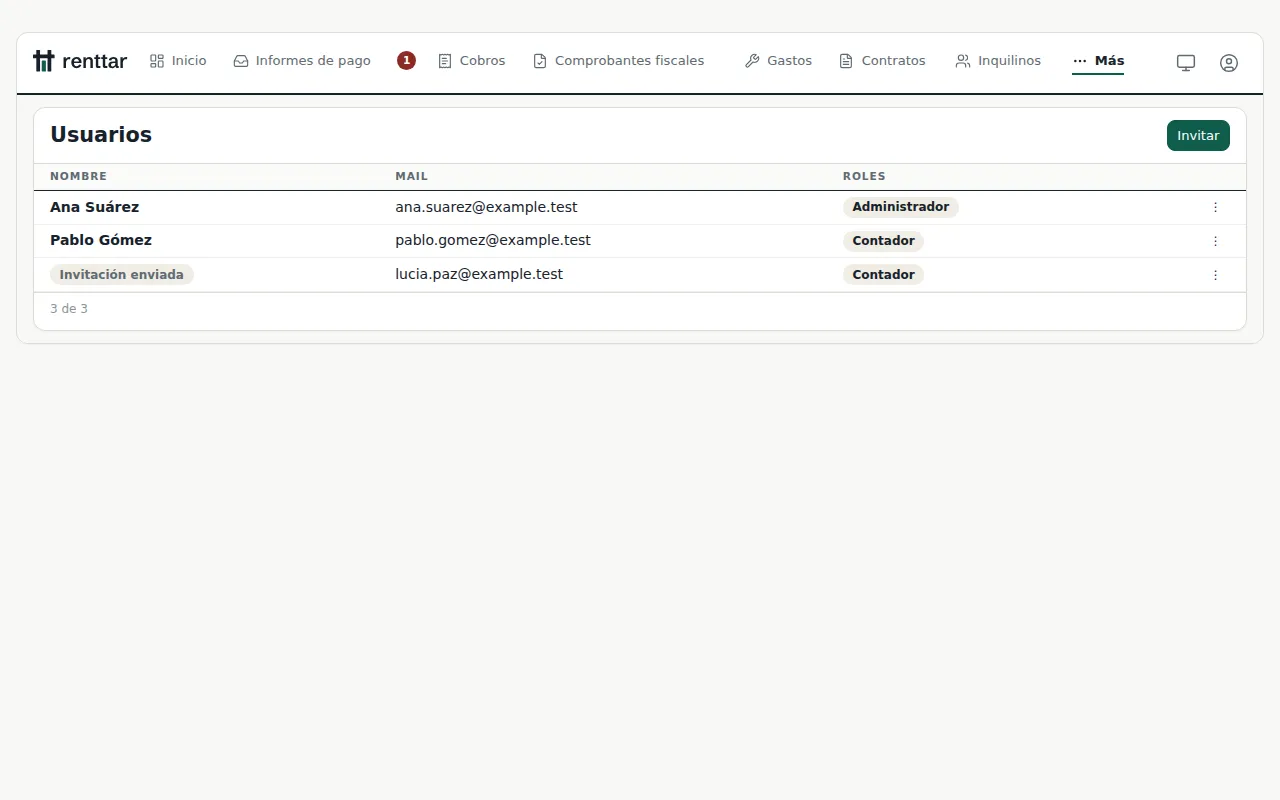This screenshot has width=1280, height=800.
Task: Click Pablo Gómez's Contador role badge
Action: 883,241
